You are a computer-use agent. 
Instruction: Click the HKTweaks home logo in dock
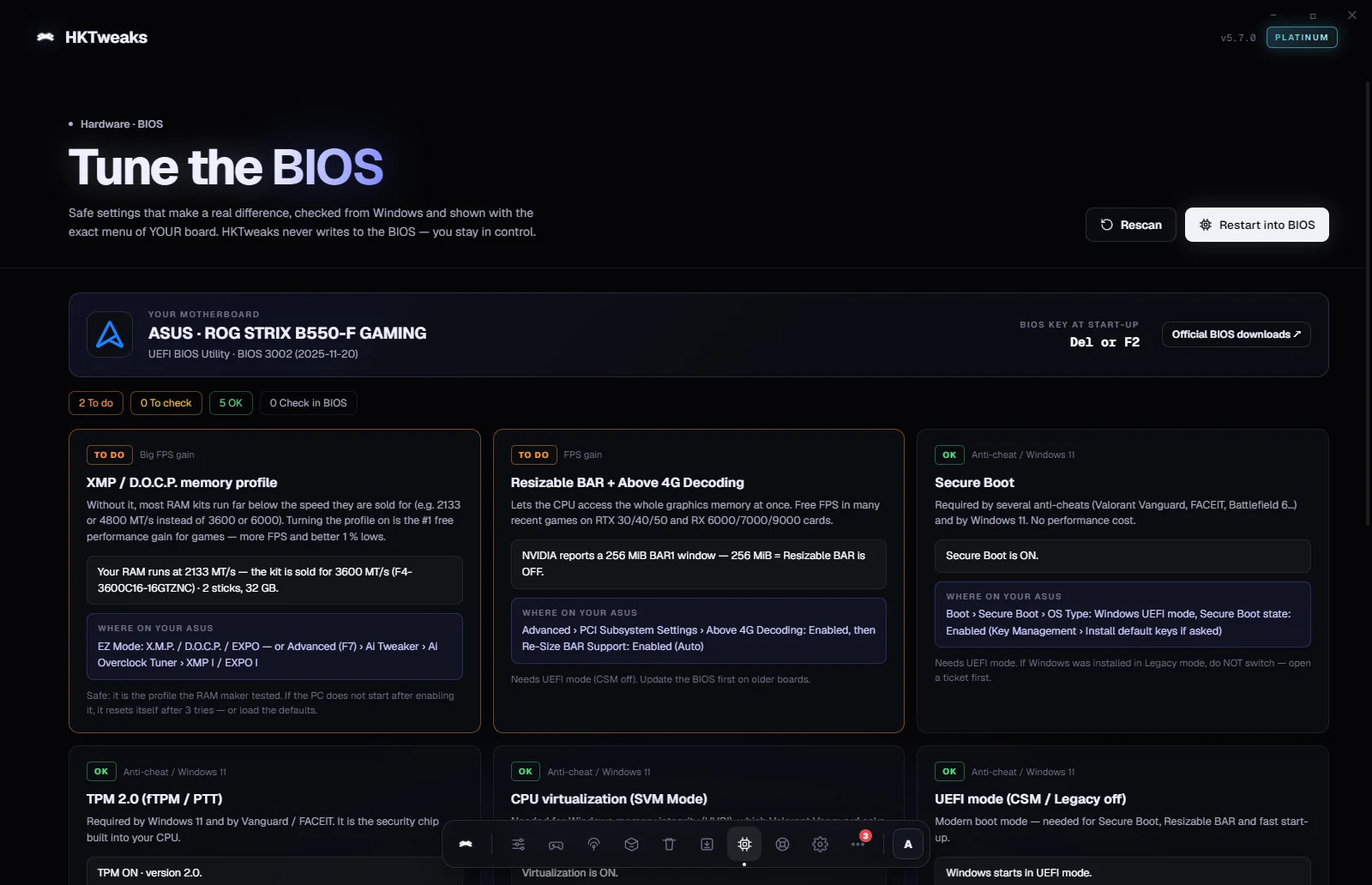click(466, 844)
